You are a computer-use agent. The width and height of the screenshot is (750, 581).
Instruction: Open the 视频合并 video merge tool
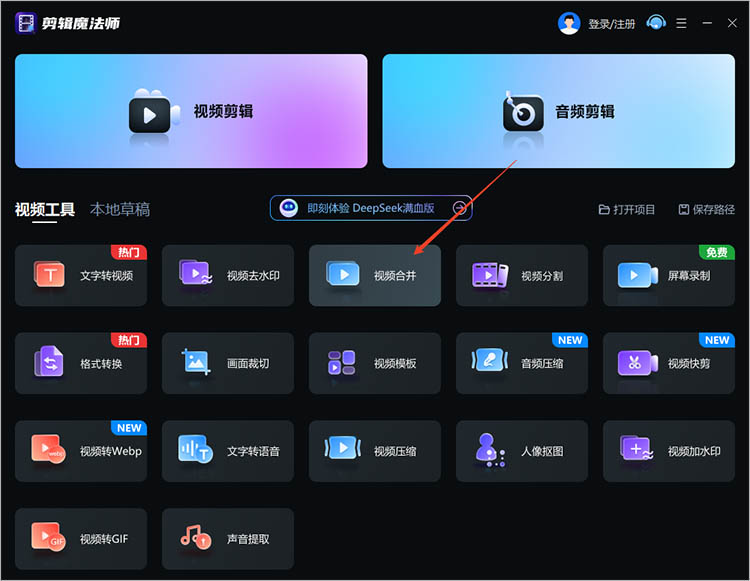[x=375, y=275]
